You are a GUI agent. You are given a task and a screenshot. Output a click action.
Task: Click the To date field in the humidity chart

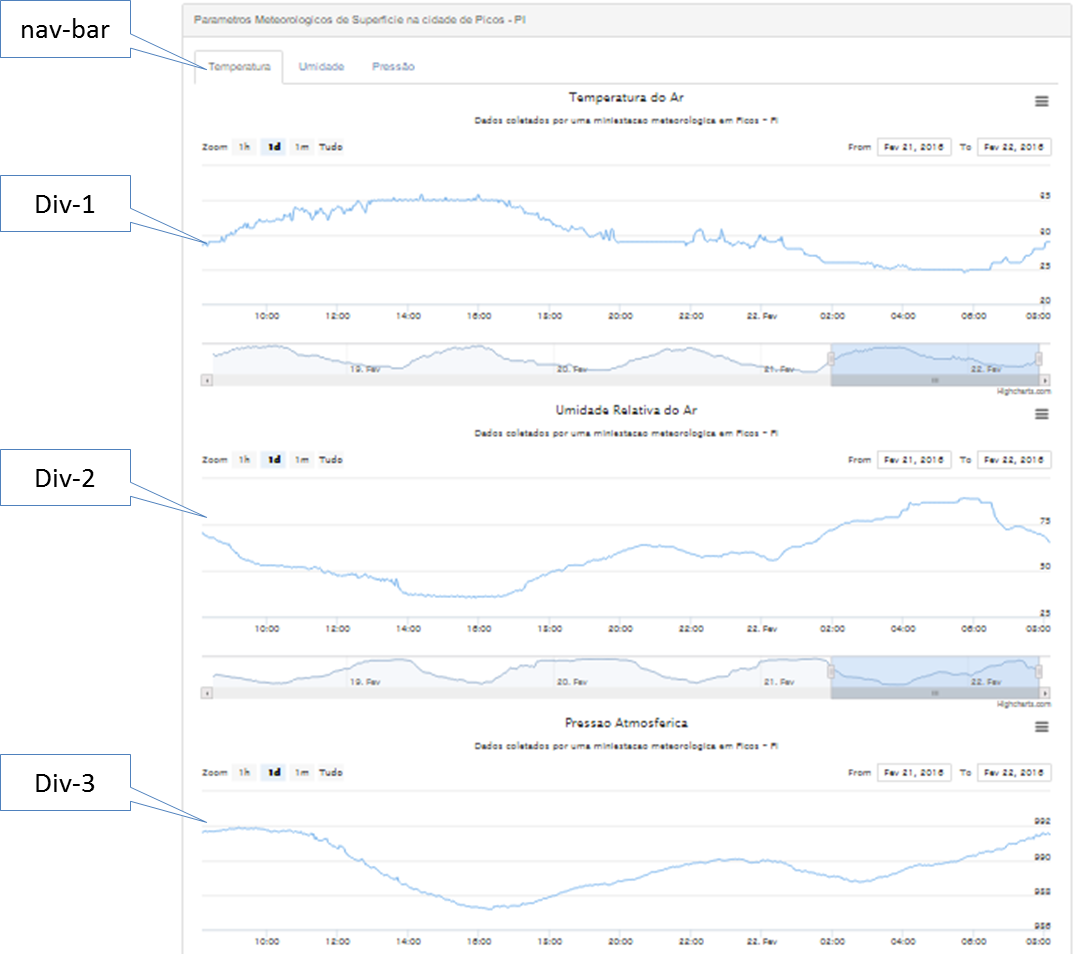tap(1014, 459)
